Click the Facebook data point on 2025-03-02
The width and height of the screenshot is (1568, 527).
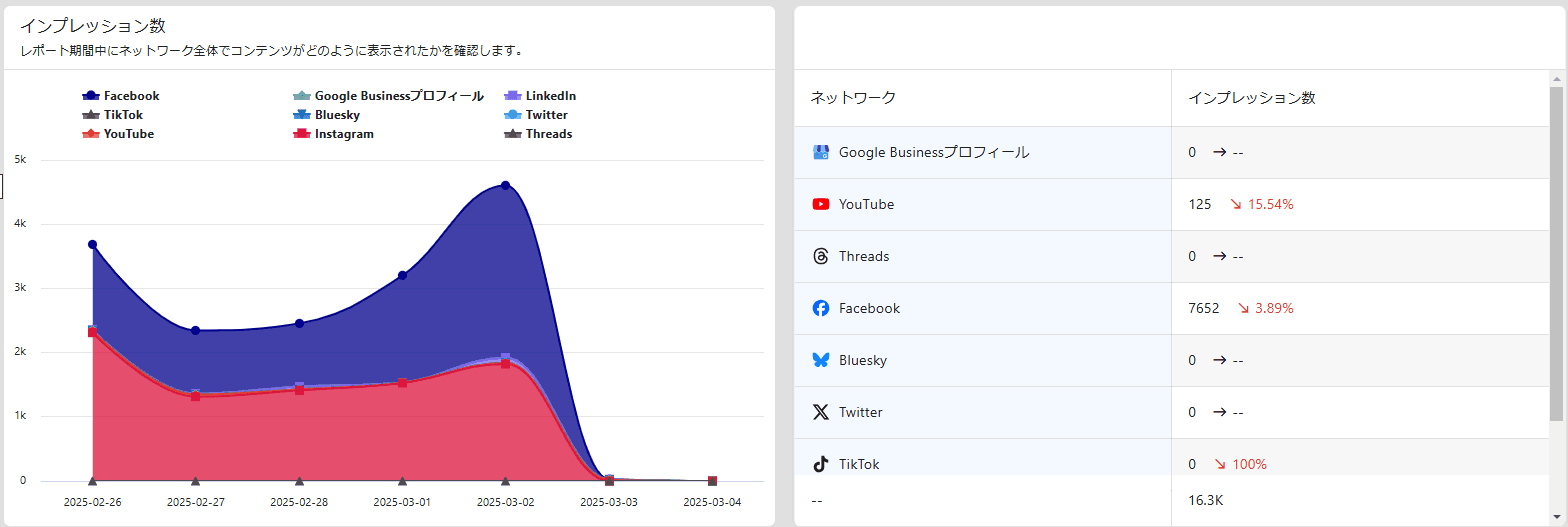coord(505,185)
